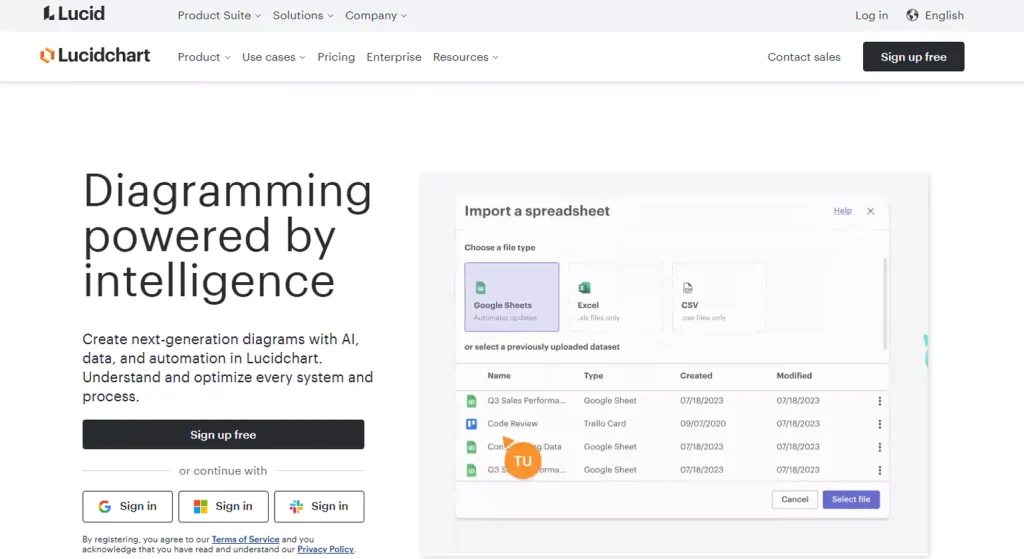Open the Terms of Service link
This screenshot has height=559, width=1024.
tap(246, 539)
